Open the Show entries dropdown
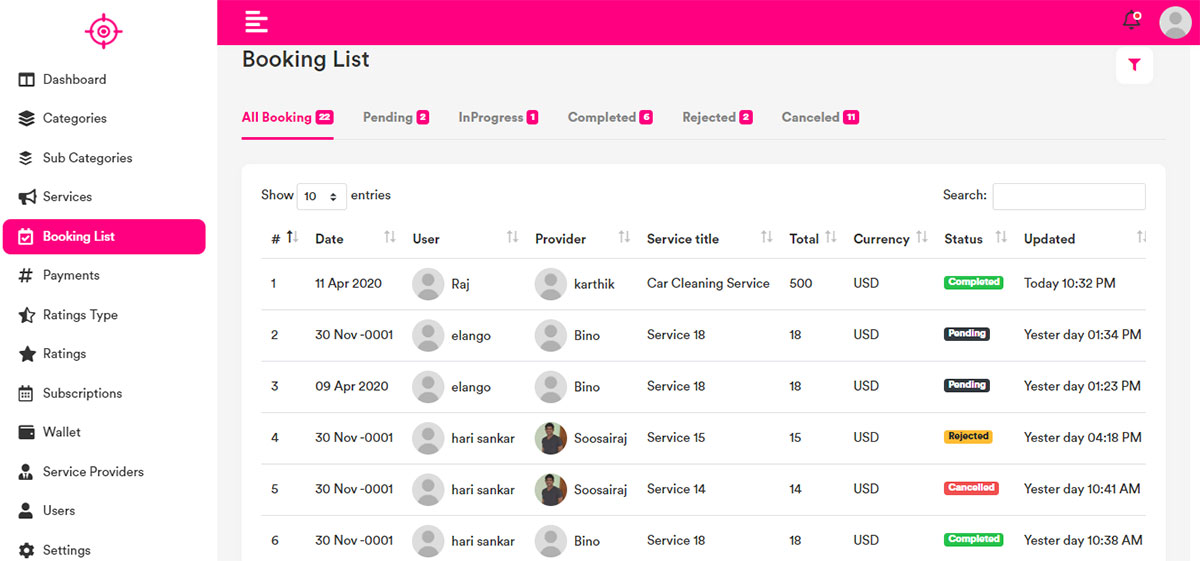 pyautogui.click(x=322, y=196)
